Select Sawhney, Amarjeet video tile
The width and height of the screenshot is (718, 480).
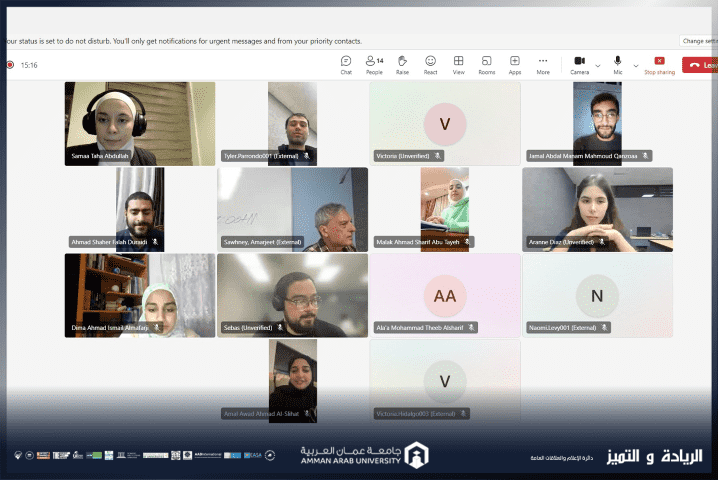tap(292, 208)
